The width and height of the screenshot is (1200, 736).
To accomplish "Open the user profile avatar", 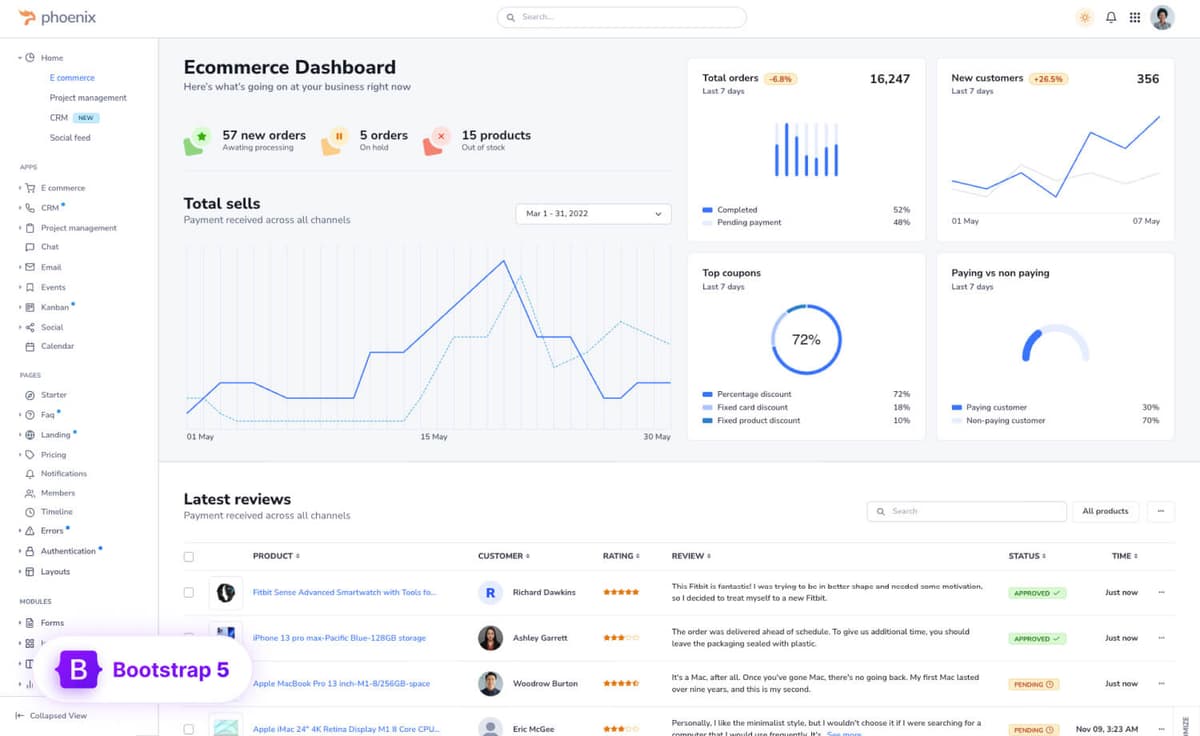I will click(1162, 18).
